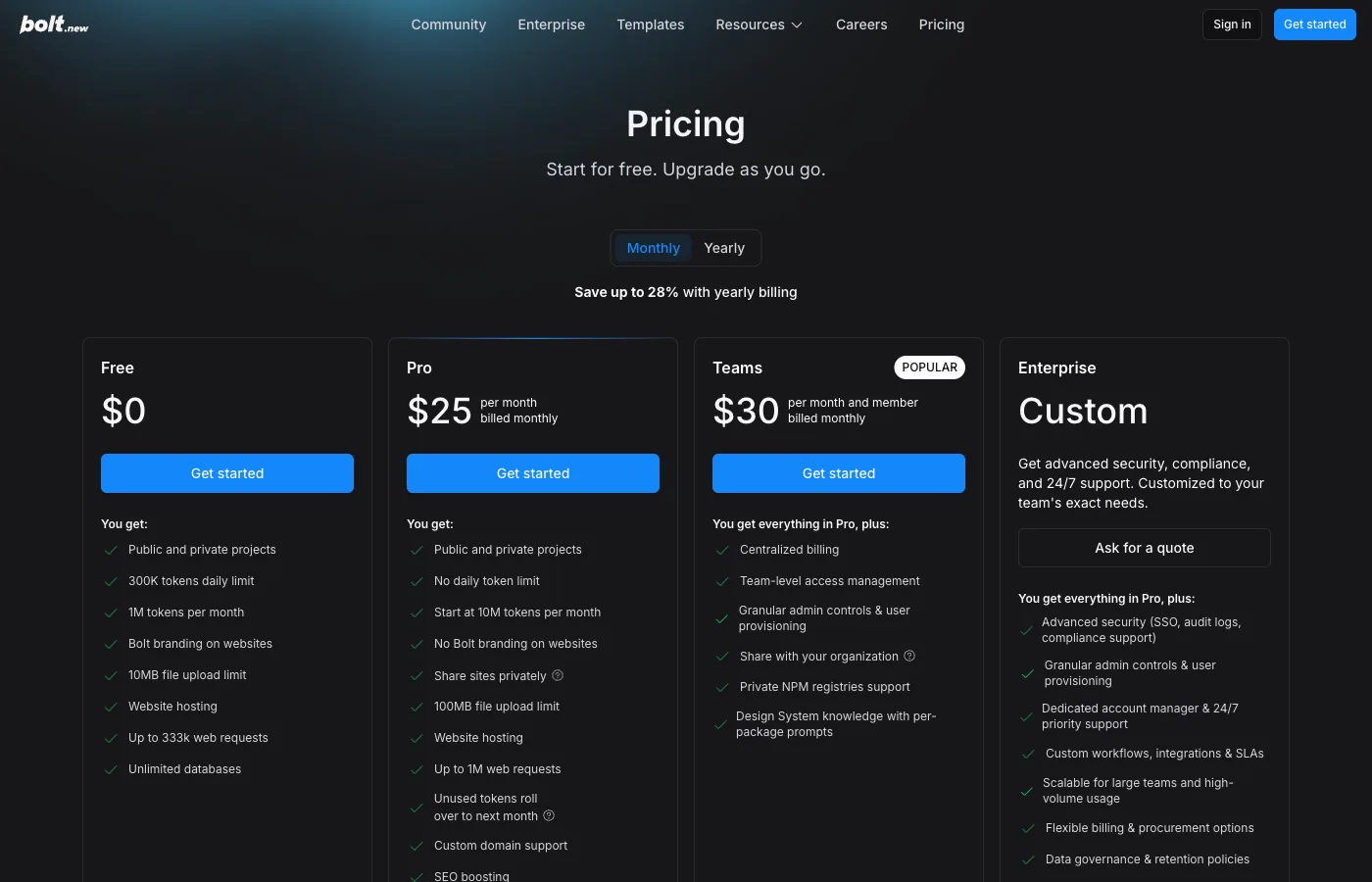Screen dimensions: 1372x882
Task: Click the bolt.new logo
Action: point(54,24)
